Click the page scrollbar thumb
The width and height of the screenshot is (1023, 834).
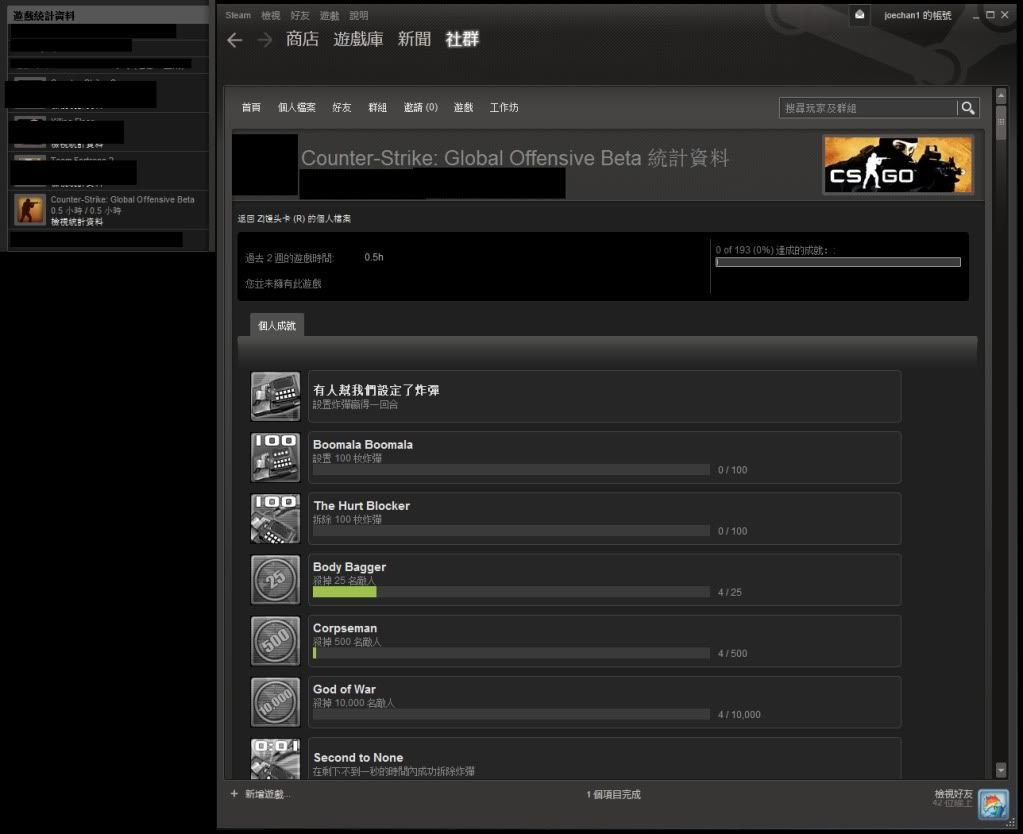point(1001,123)
